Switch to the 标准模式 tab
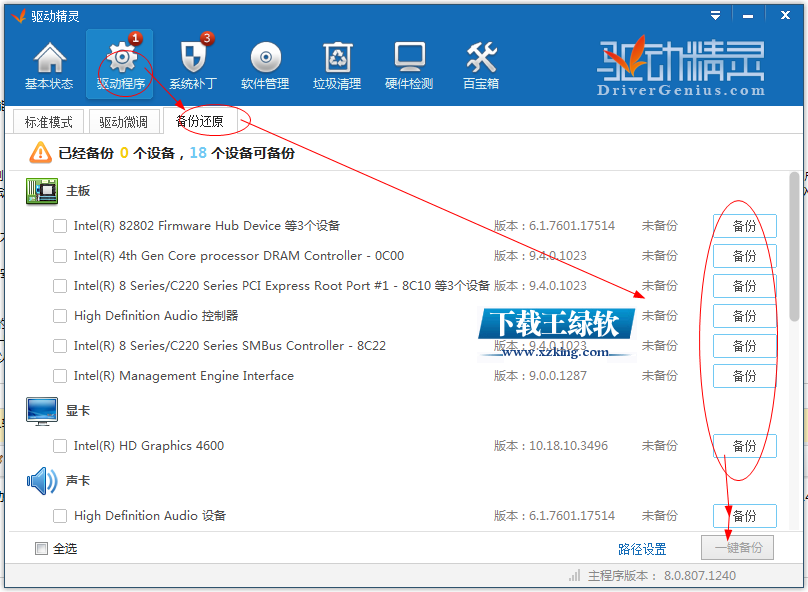The height and width of the screenshot is (592, 808). [48, 122]
